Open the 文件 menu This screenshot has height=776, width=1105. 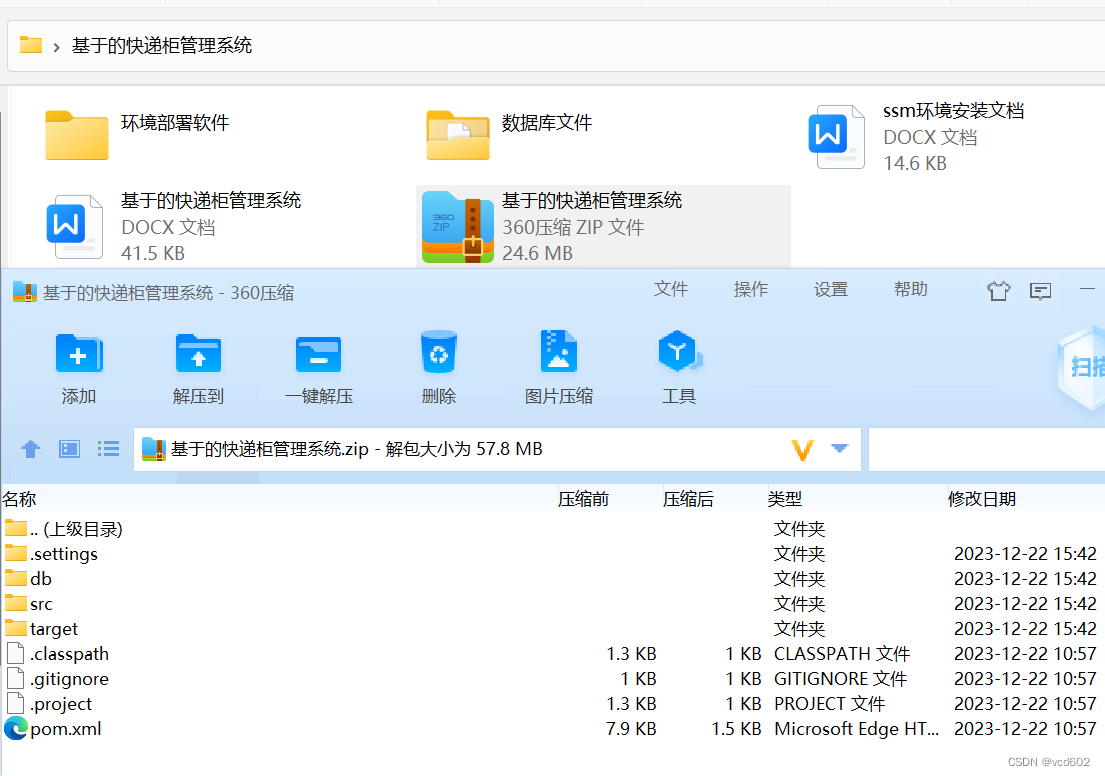(x=670, y=289)
